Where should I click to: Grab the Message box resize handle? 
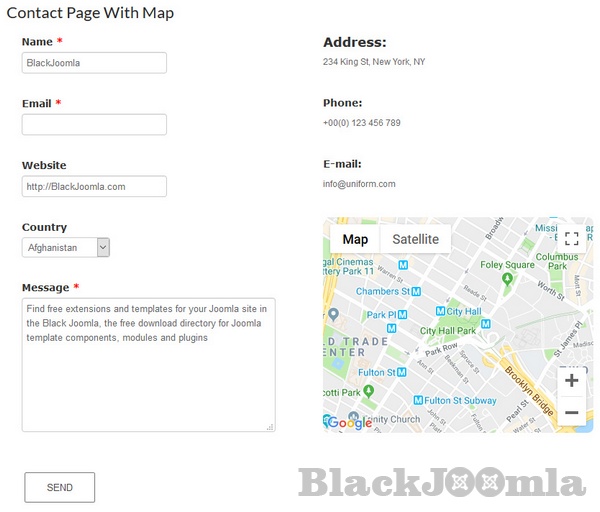(269, 426)
